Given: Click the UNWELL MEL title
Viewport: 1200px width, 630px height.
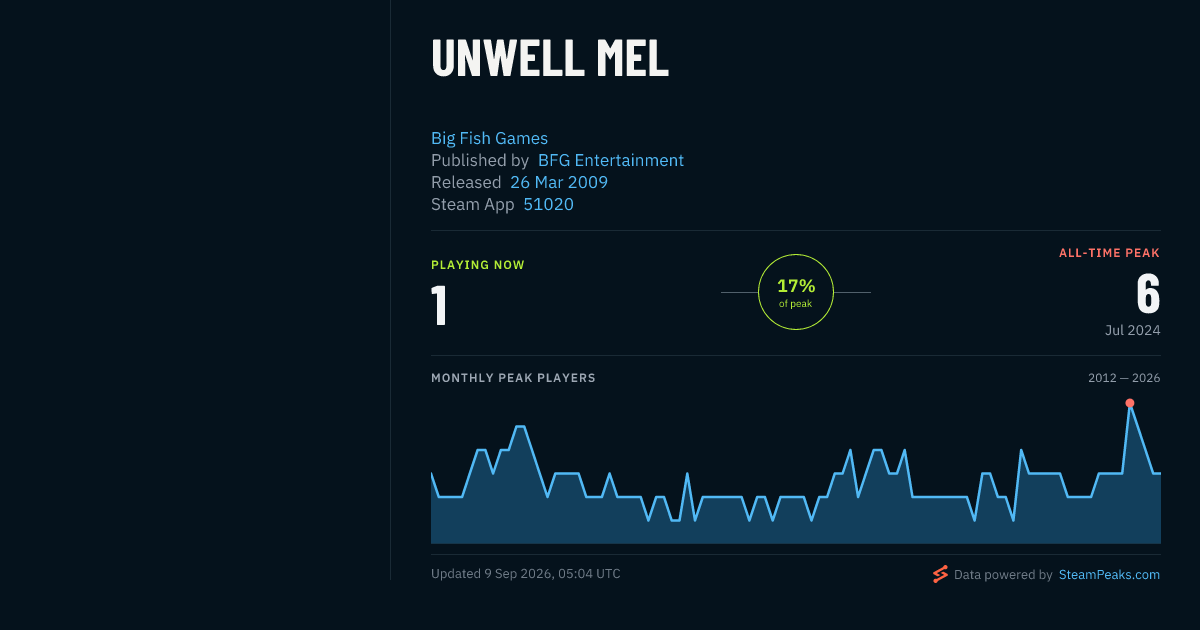Looking at the screenshot, I should pos(550,58).
